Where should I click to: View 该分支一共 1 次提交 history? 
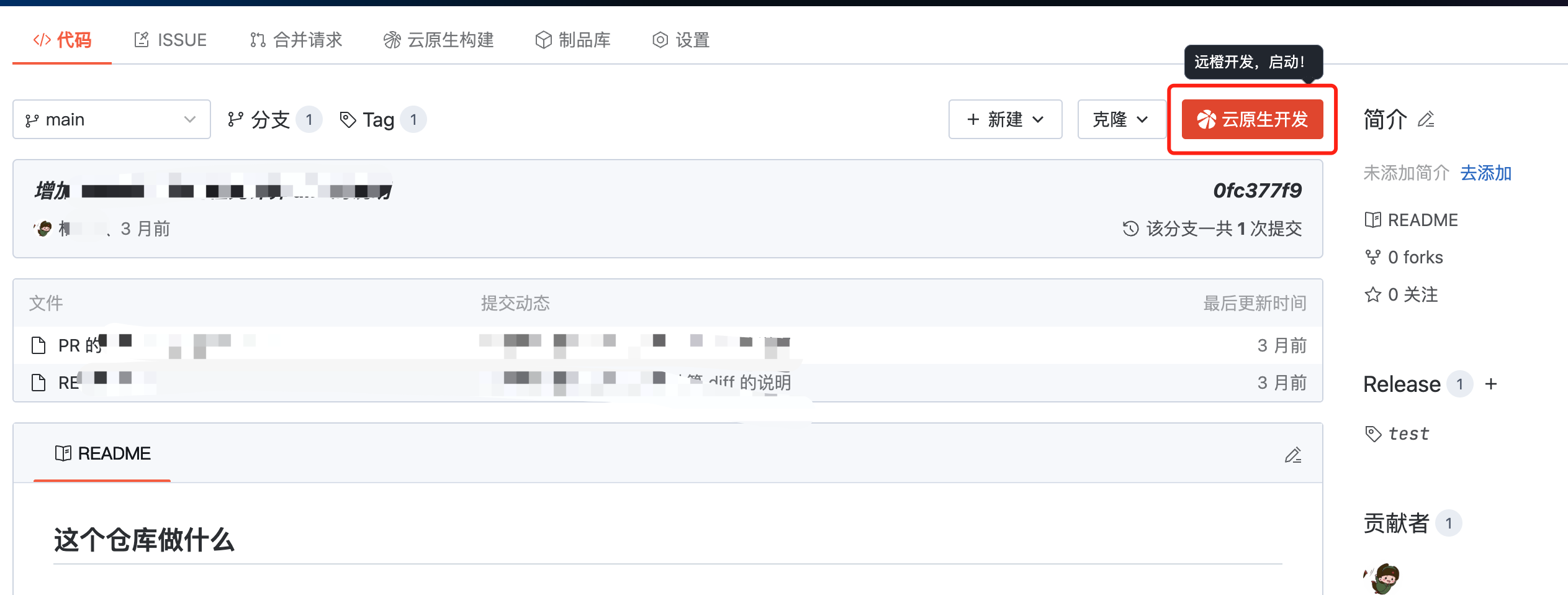coord(1212,229)
